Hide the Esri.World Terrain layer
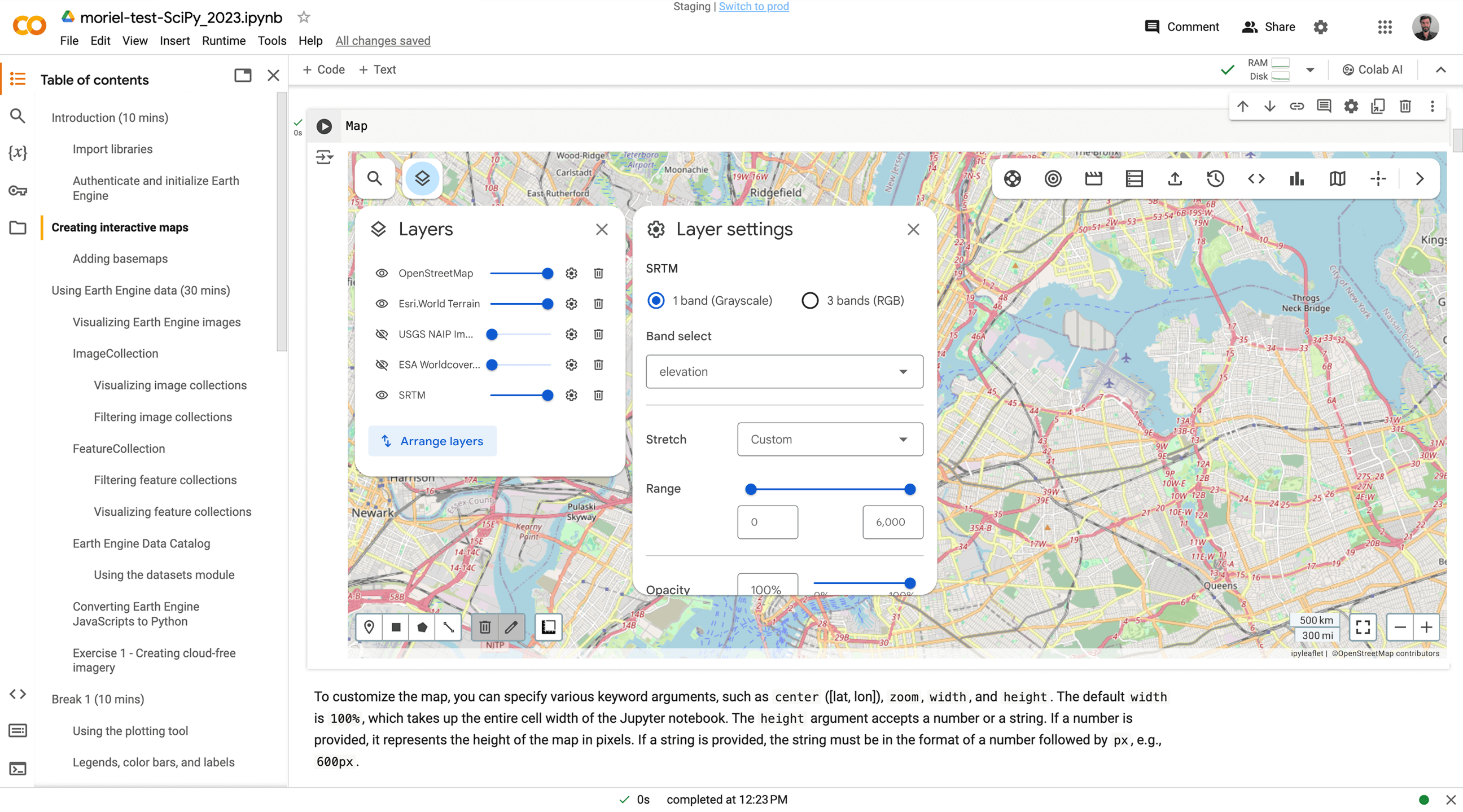The height and width of the screenshot is (812, 1463). (382, 304)
